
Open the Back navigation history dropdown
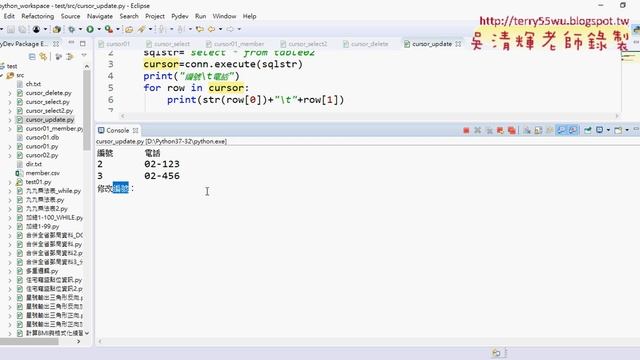220,29
